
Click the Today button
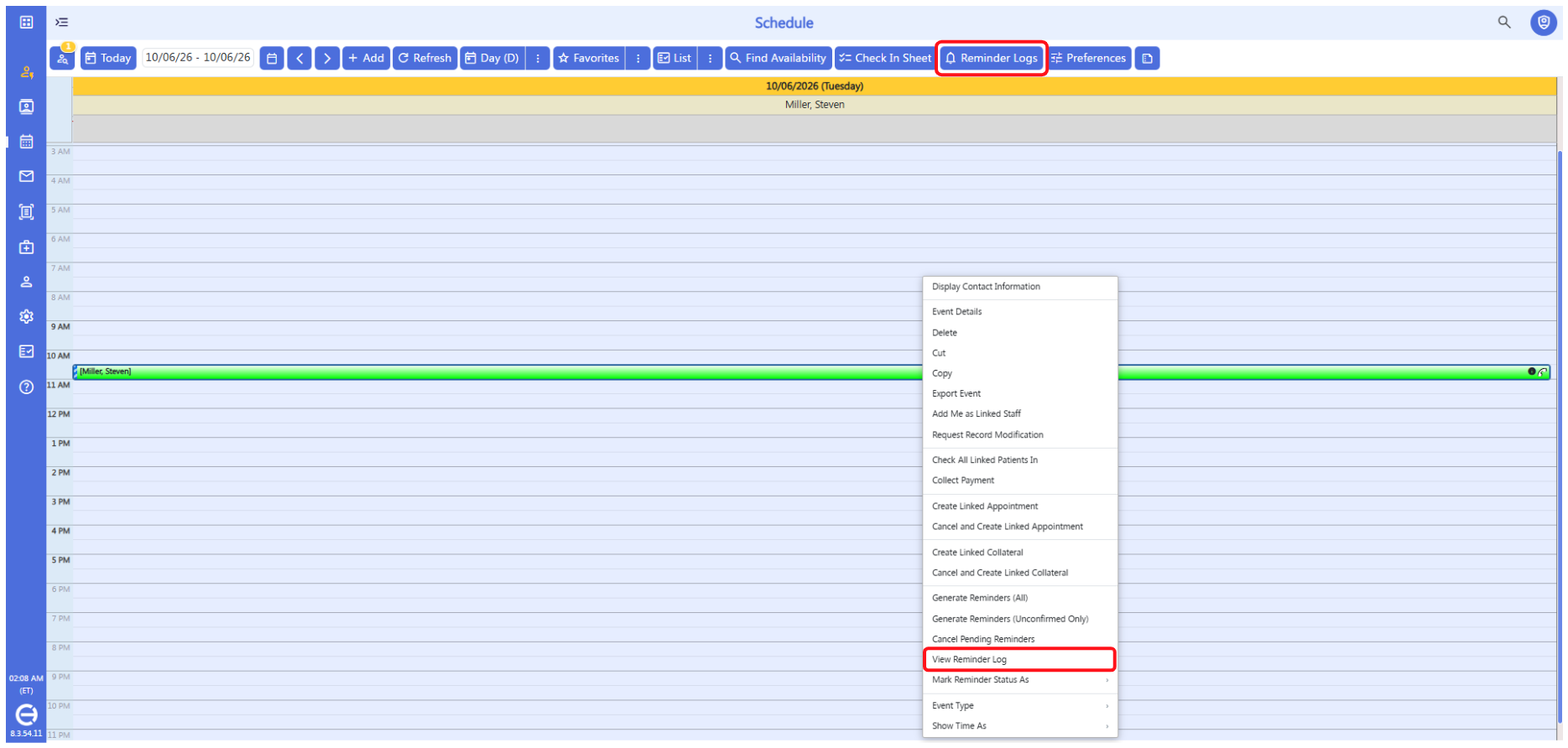[x=108, y=58]
